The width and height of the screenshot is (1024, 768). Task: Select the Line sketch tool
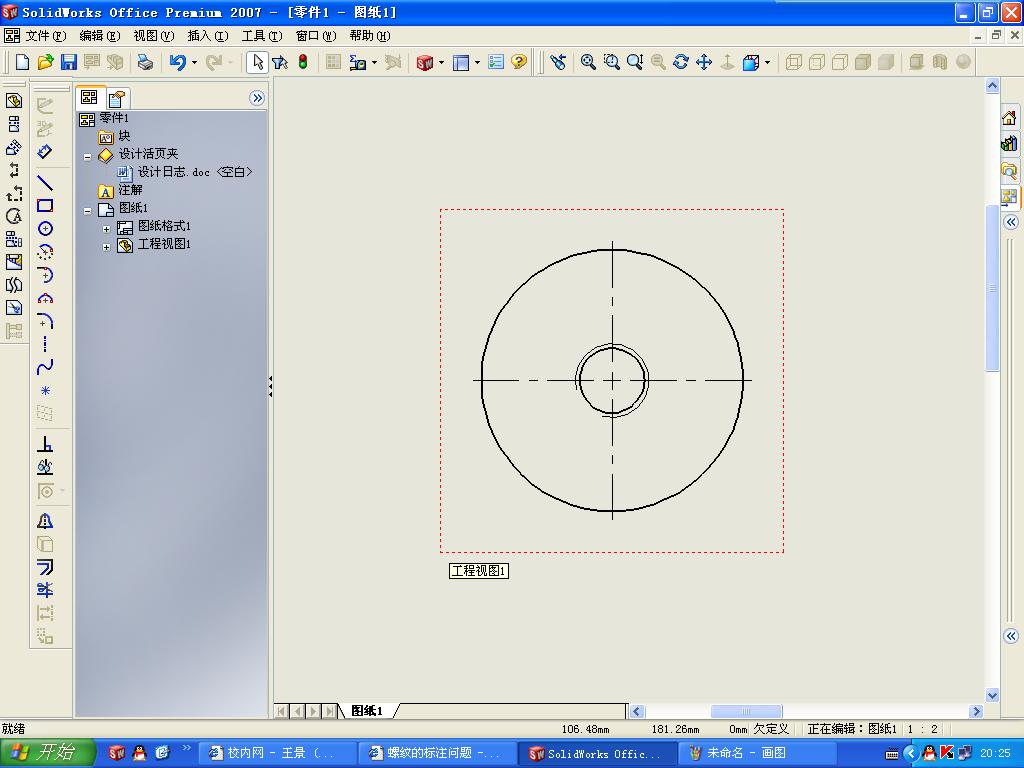pyautogui.click(x=44, y=183)
